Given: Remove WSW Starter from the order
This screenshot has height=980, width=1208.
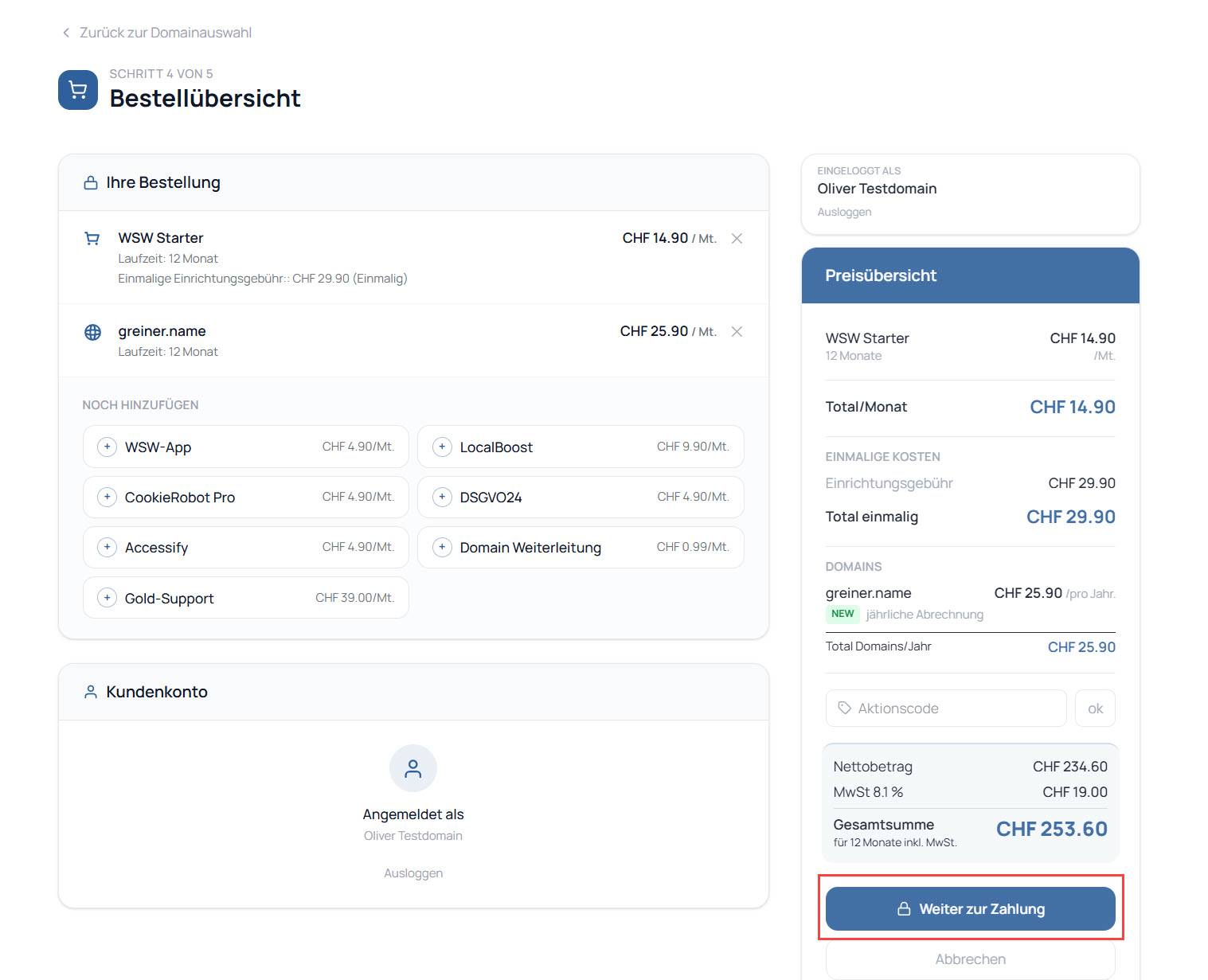Looking at the screenshot, I should click(x=737, y=239).
